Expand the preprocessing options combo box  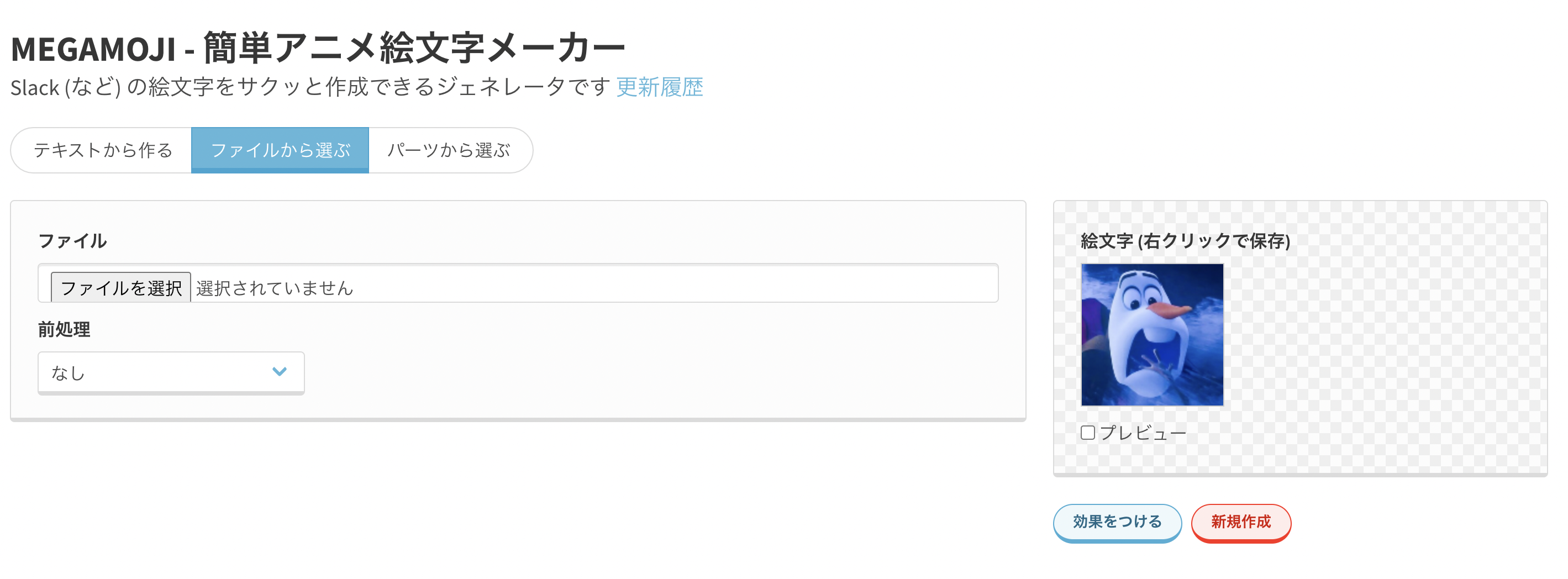click(170, 372)
